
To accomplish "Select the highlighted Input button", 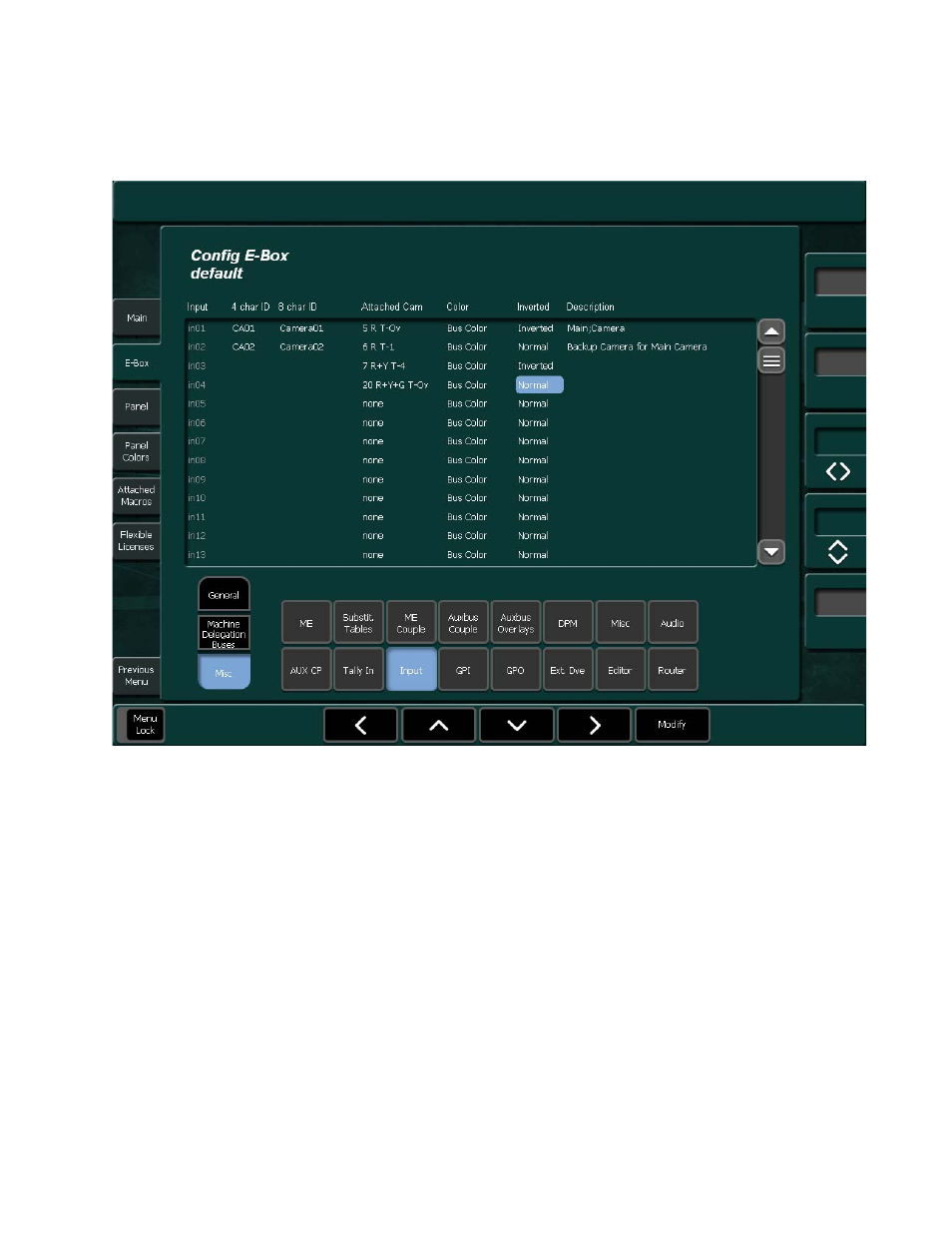I will click(x=411, y=670).
